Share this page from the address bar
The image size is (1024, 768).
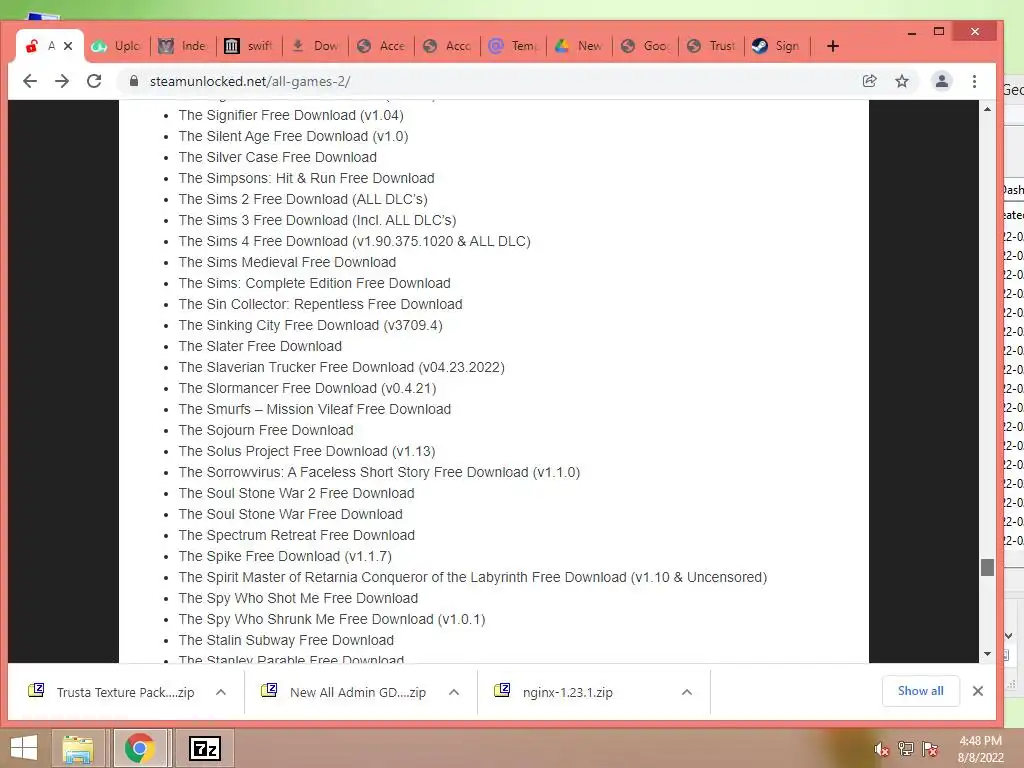[869, 81]
